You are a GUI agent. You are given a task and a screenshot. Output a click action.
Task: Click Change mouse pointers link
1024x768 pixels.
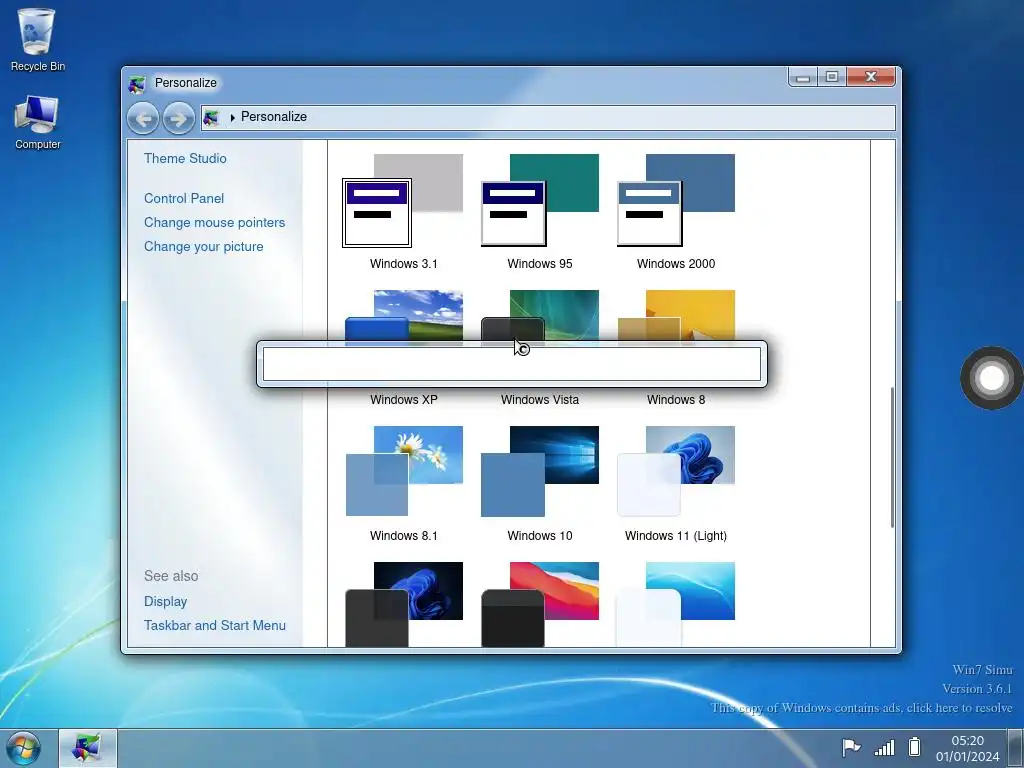click(x=214, y=223)
